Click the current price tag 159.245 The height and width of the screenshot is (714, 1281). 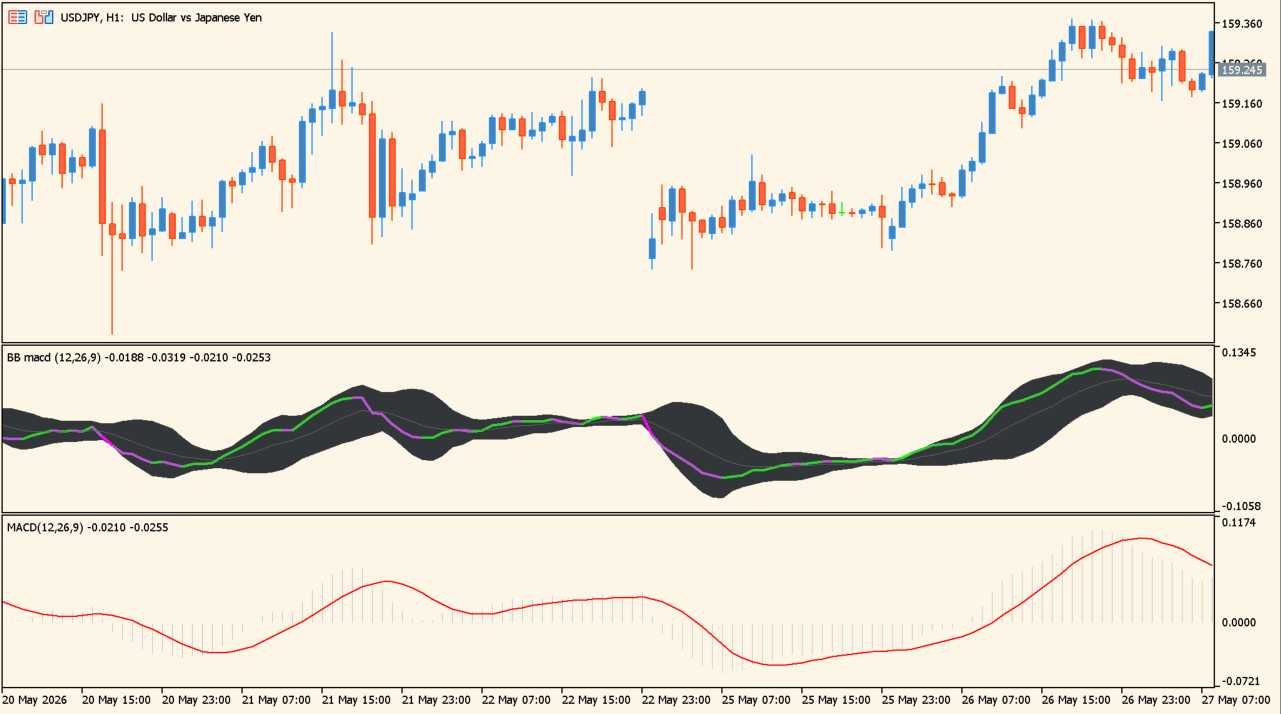(1243, 70)
